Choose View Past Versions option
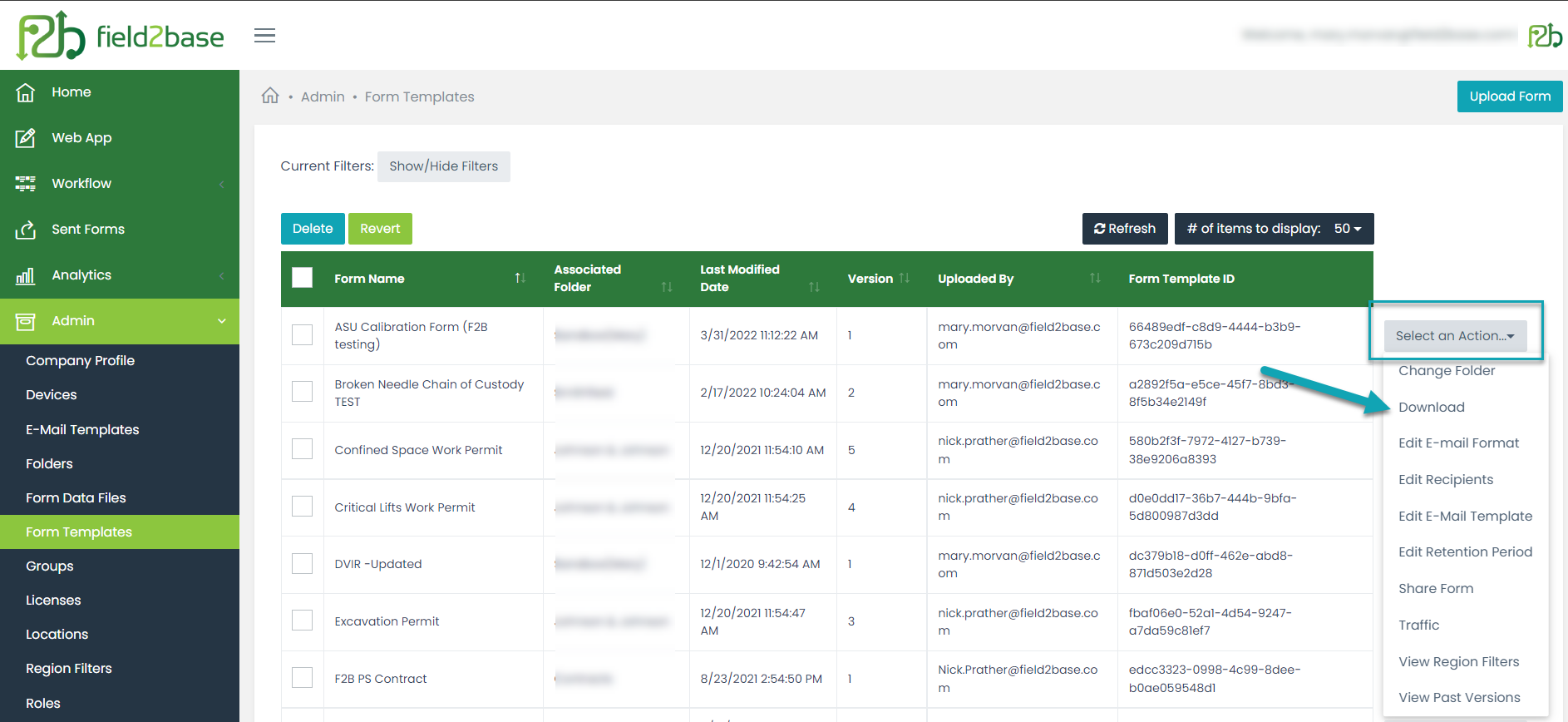The height and width of the screenshot is (722, 1568). [1459, 698]
